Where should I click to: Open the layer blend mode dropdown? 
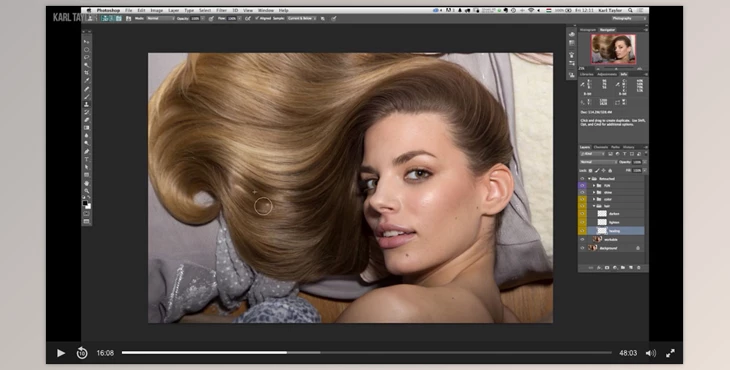point(598,162)
